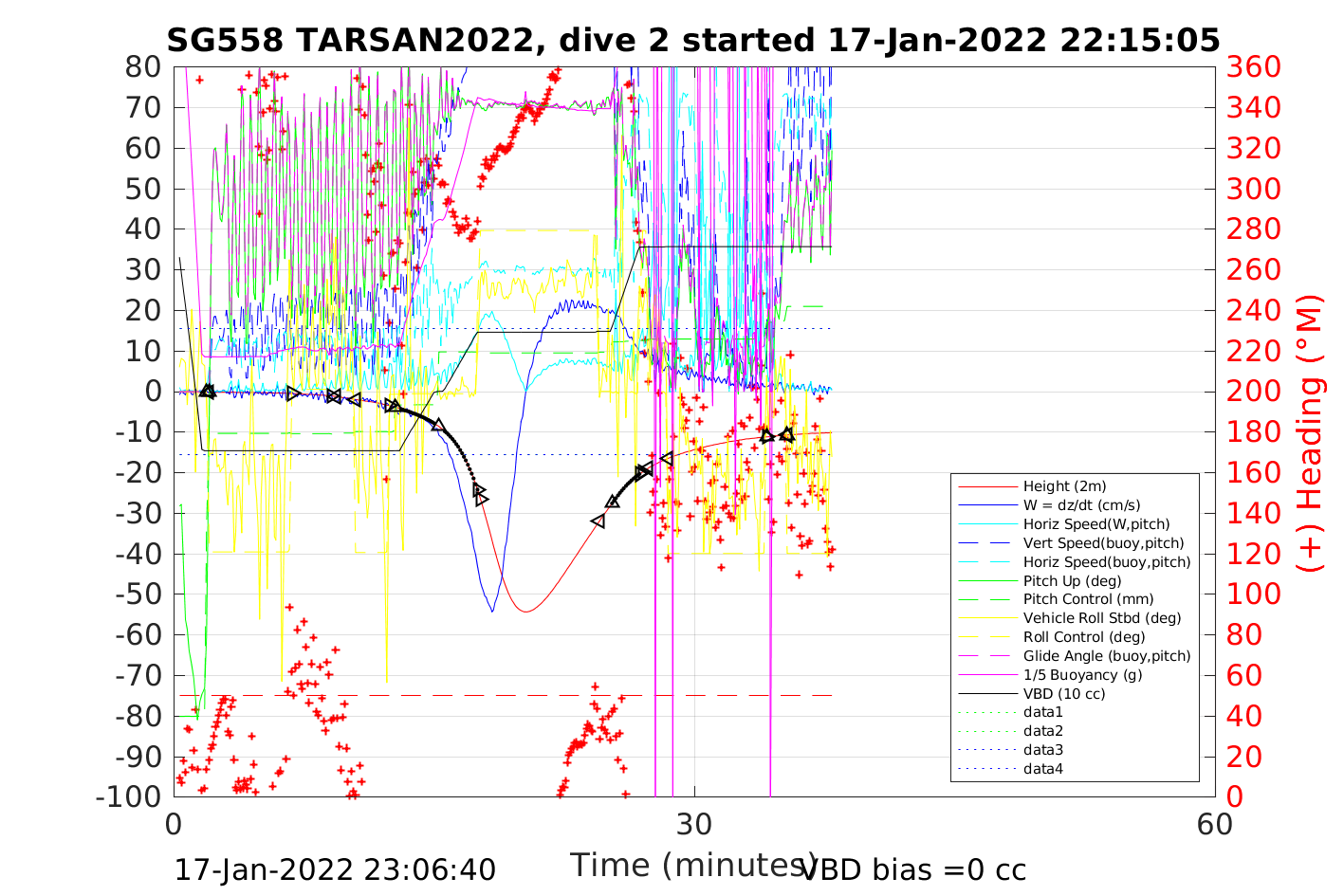Image resolution: width=1344 pixels, height=896 pixels.
Task: Click left axis tick label '70'
Action: click(x=145, y=107)
